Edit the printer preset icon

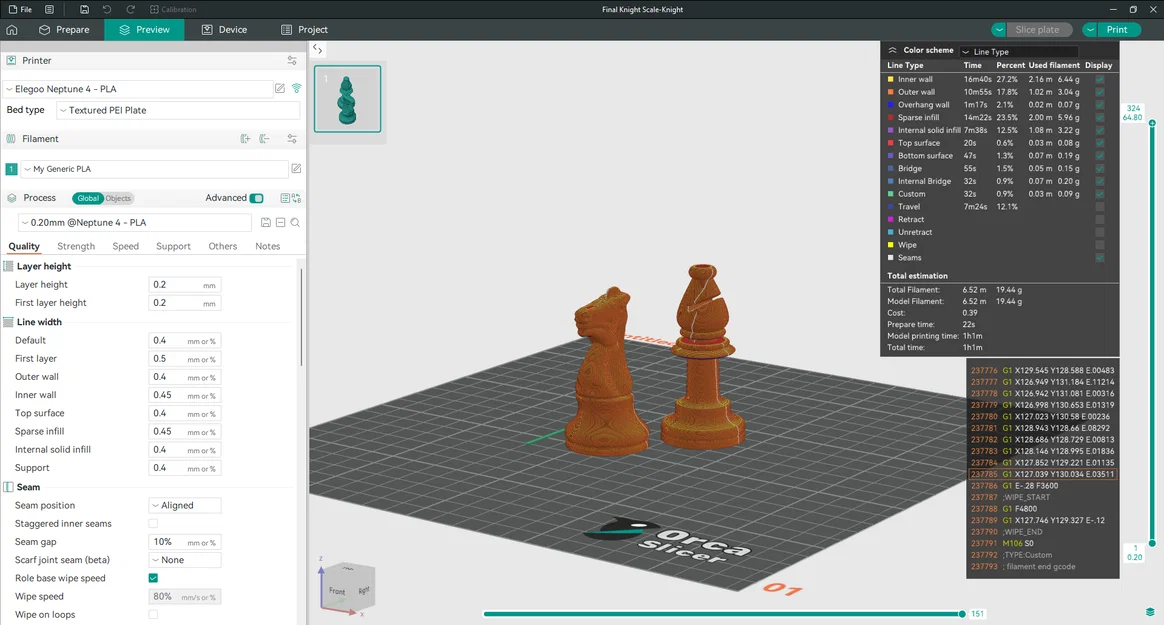tap(280, 88)
